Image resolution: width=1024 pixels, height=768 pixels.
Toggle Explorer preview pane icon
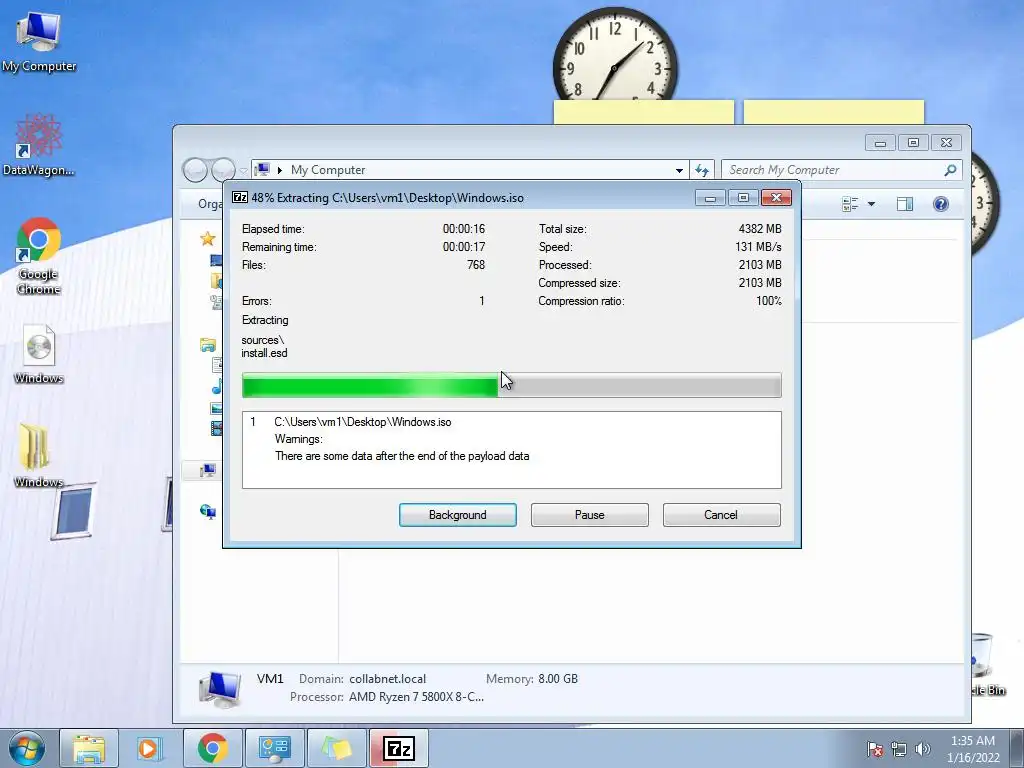(904, 204)
